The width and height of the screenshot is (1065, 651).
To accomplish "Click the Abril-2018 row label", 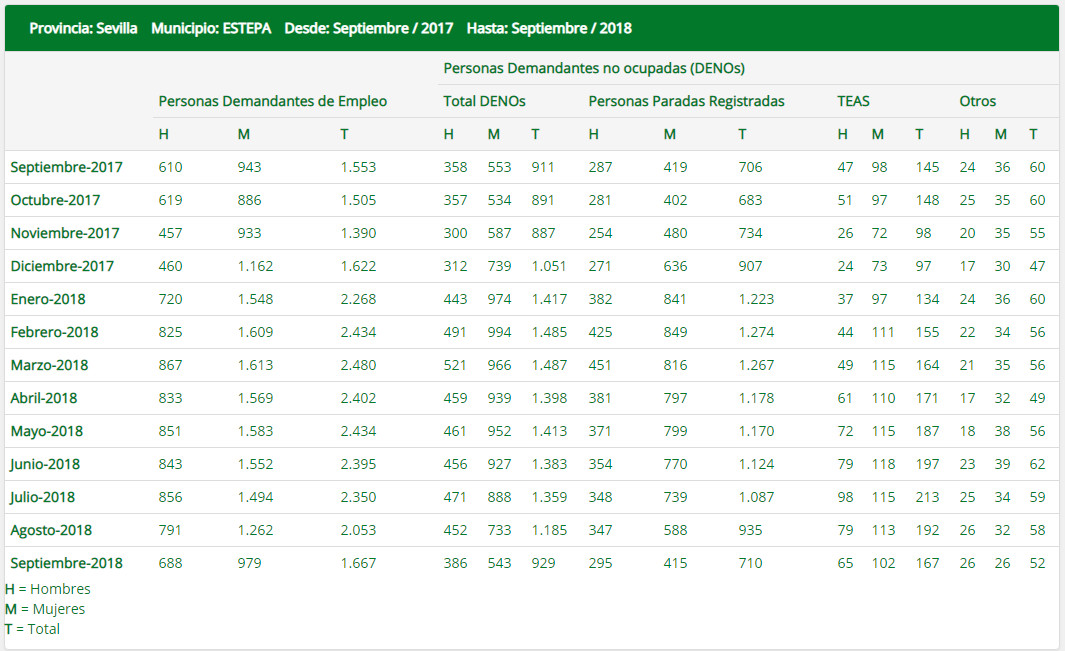I will (44, 398).
